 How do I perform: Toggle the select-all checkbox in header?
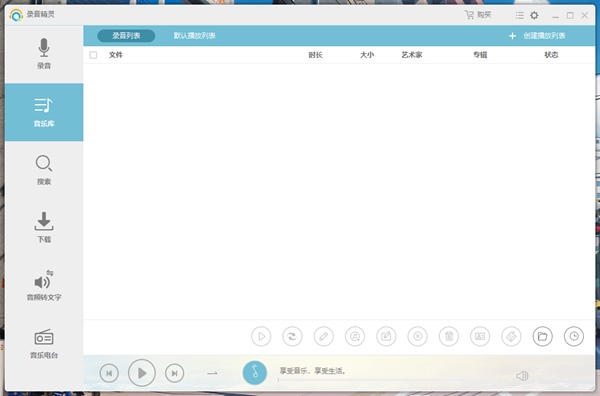coord(93,55)
